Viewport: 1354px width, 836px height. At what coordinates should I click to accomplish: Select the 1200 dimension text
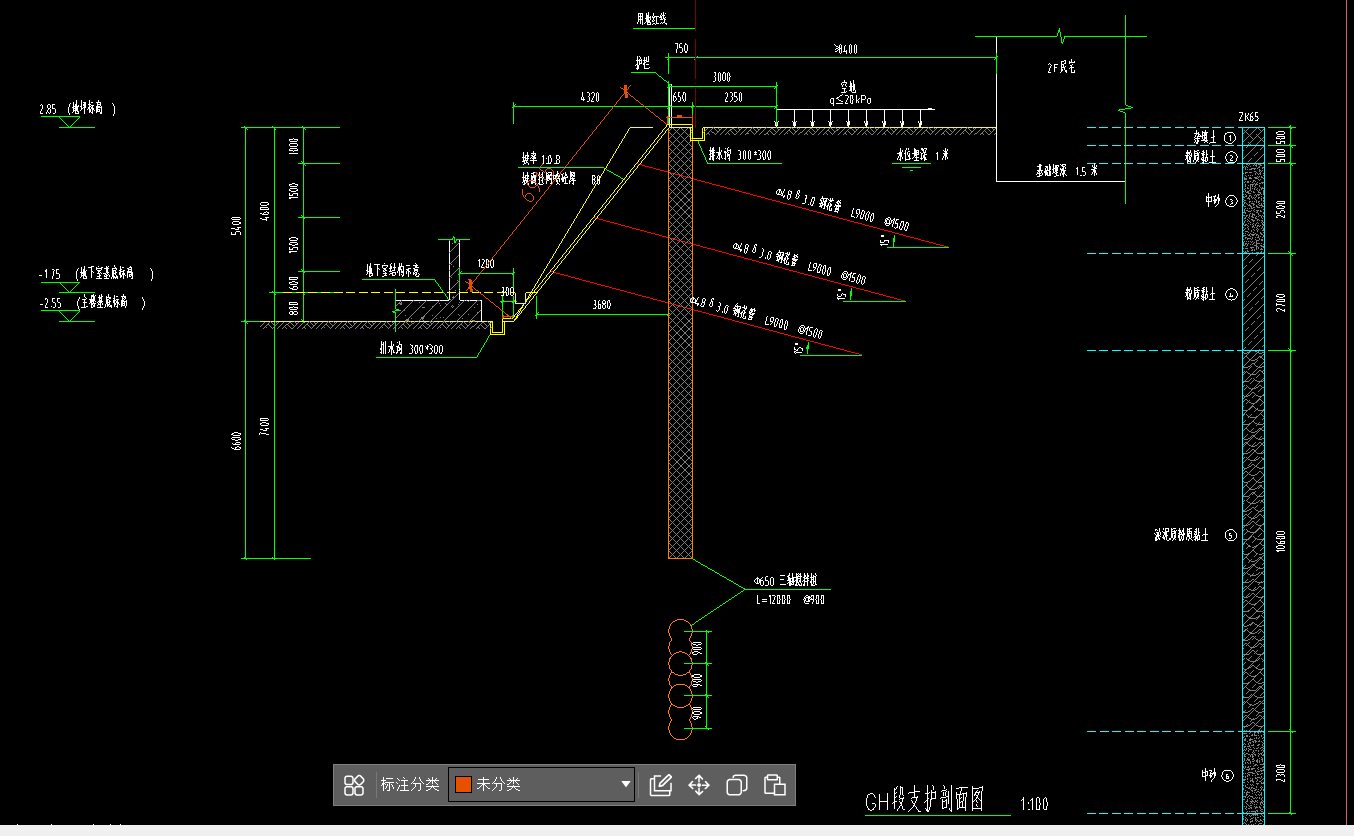[486, 263]
